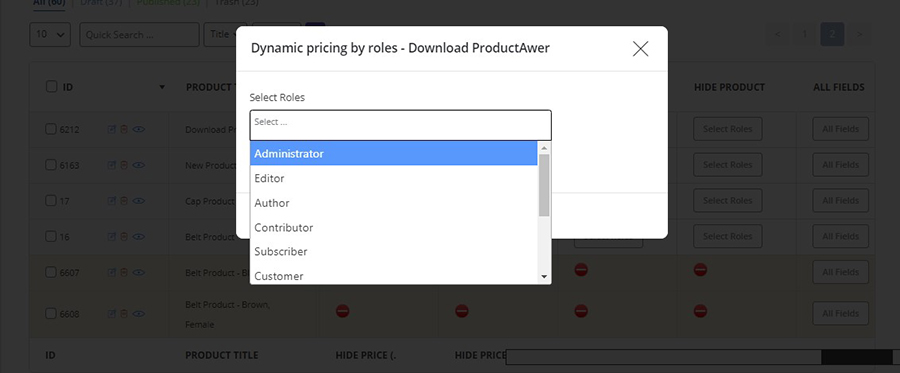The image size is (900, 373).
Task: Click trash icon for product 6608
Action: 123,314
